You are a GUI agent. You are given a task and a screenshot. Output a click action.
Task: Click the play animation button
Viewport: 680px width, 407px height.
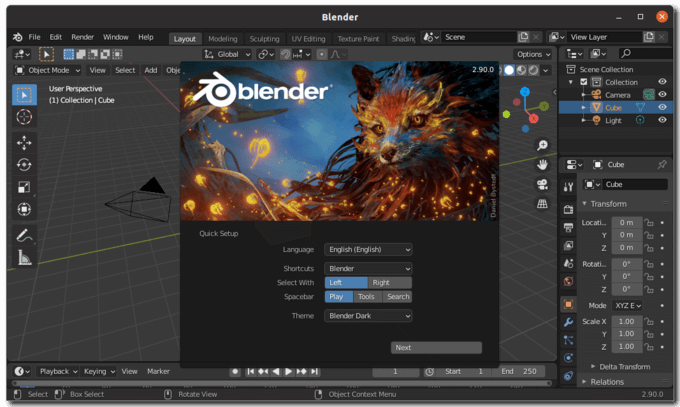click(288, 371)
